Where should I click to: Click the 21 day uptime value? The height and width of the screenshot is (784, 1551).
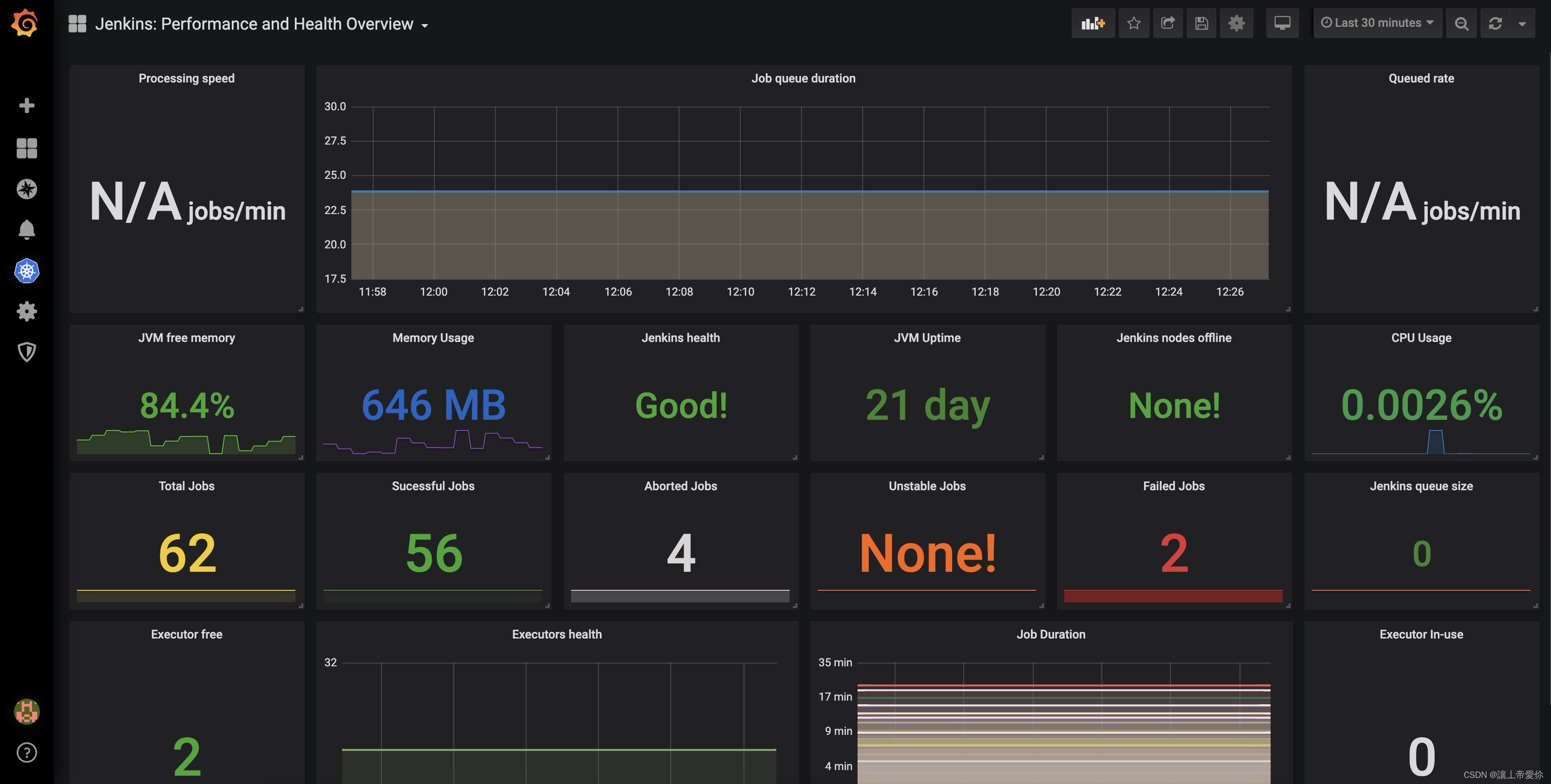coord(927,406)
